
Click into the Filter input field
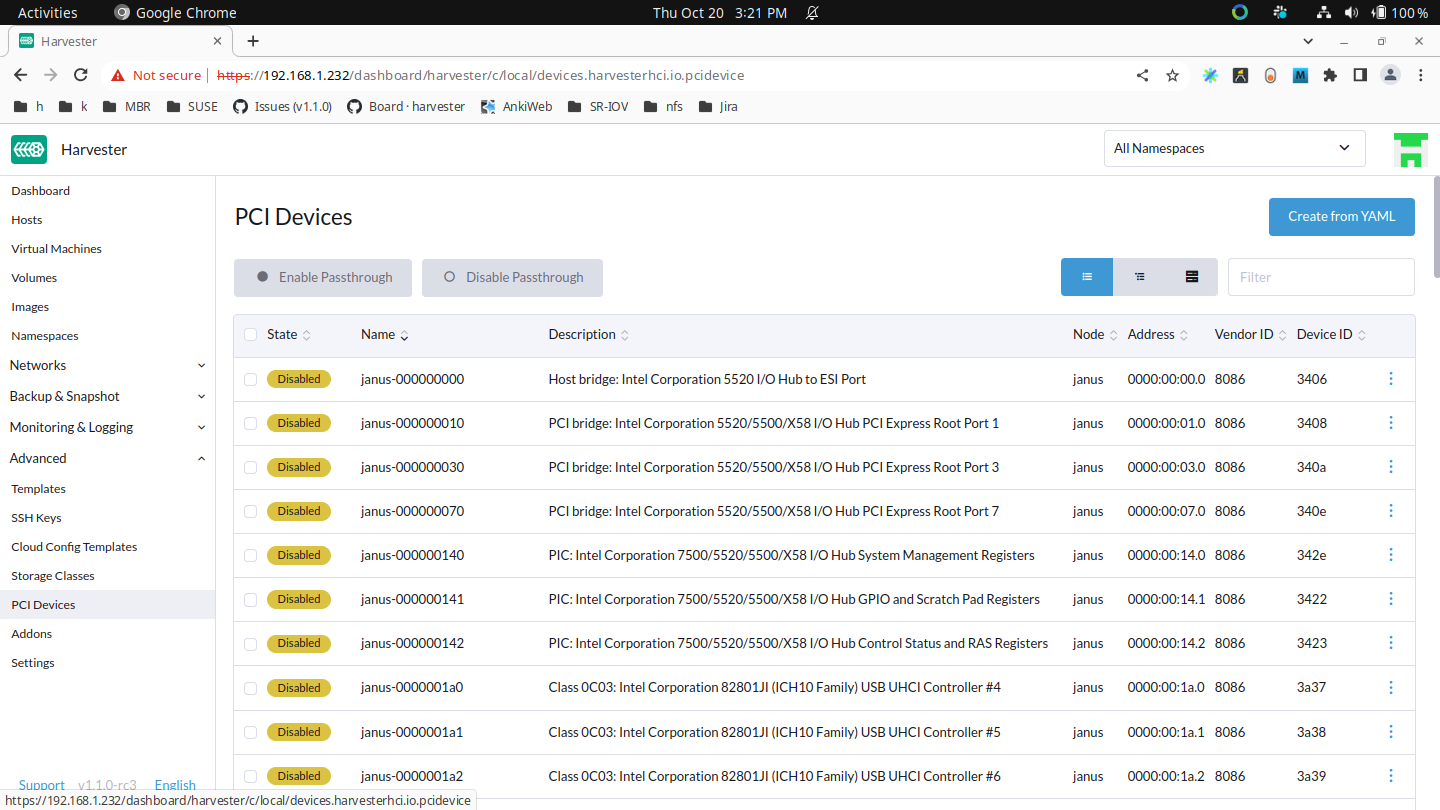click(x=1320, y=277)
